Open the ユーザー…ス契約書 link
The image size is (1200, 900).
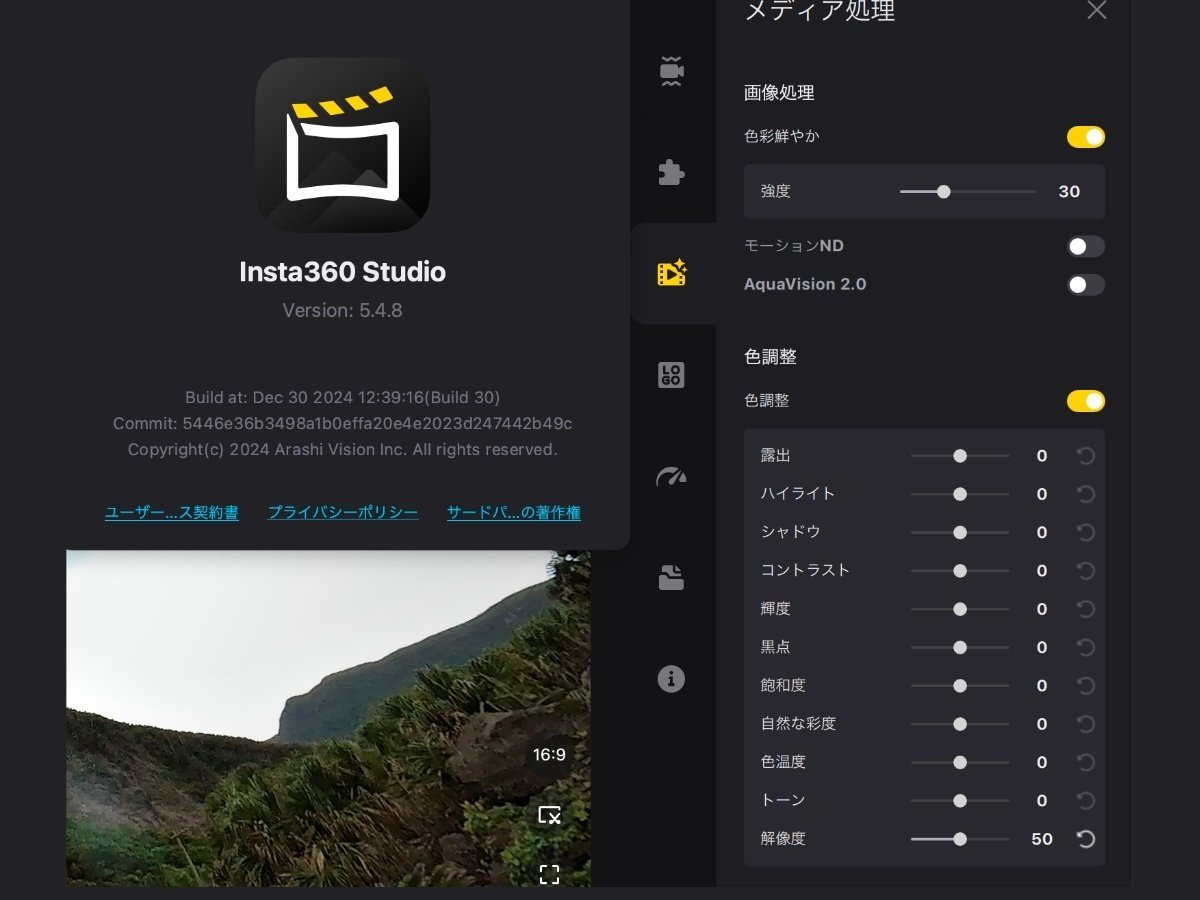click(x=172, y=513)
